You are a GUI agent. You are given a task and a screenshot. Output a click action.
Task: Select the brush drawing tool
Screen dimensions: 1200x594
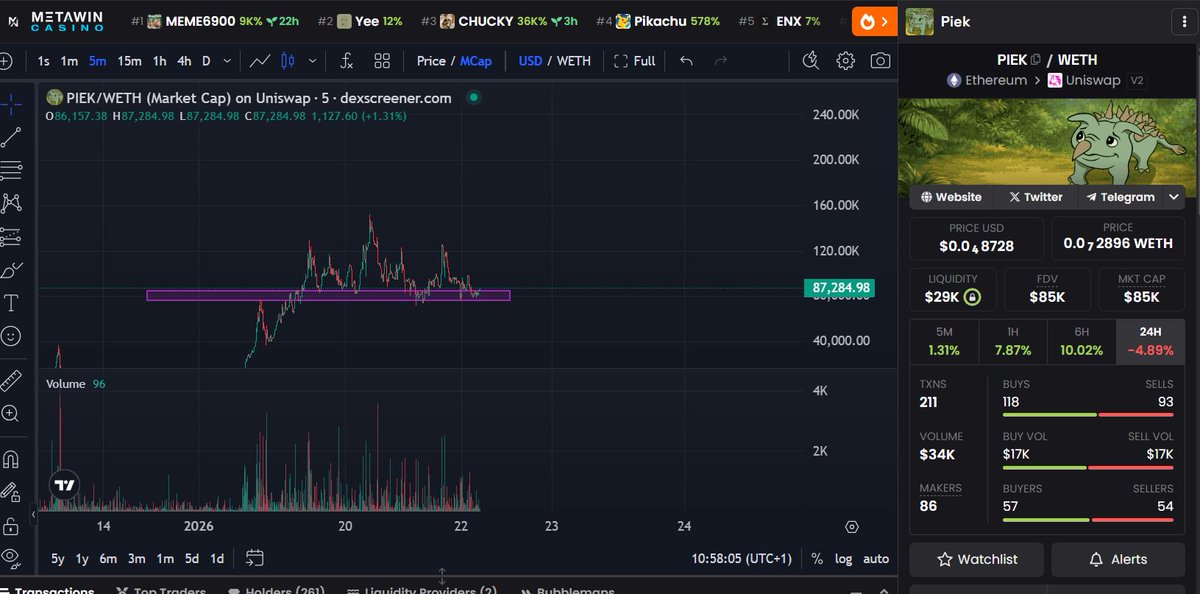coord(11,270)
